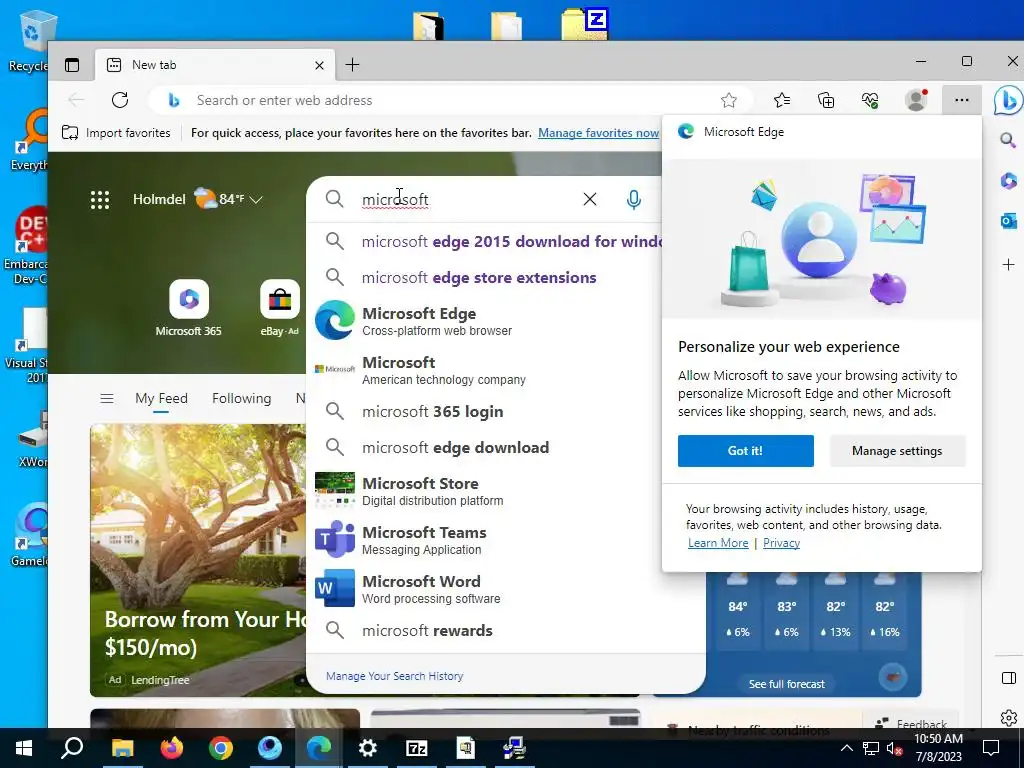Launch Firefox from the taskbar
The image size is (1024, 768).
[x=172, y=748]
